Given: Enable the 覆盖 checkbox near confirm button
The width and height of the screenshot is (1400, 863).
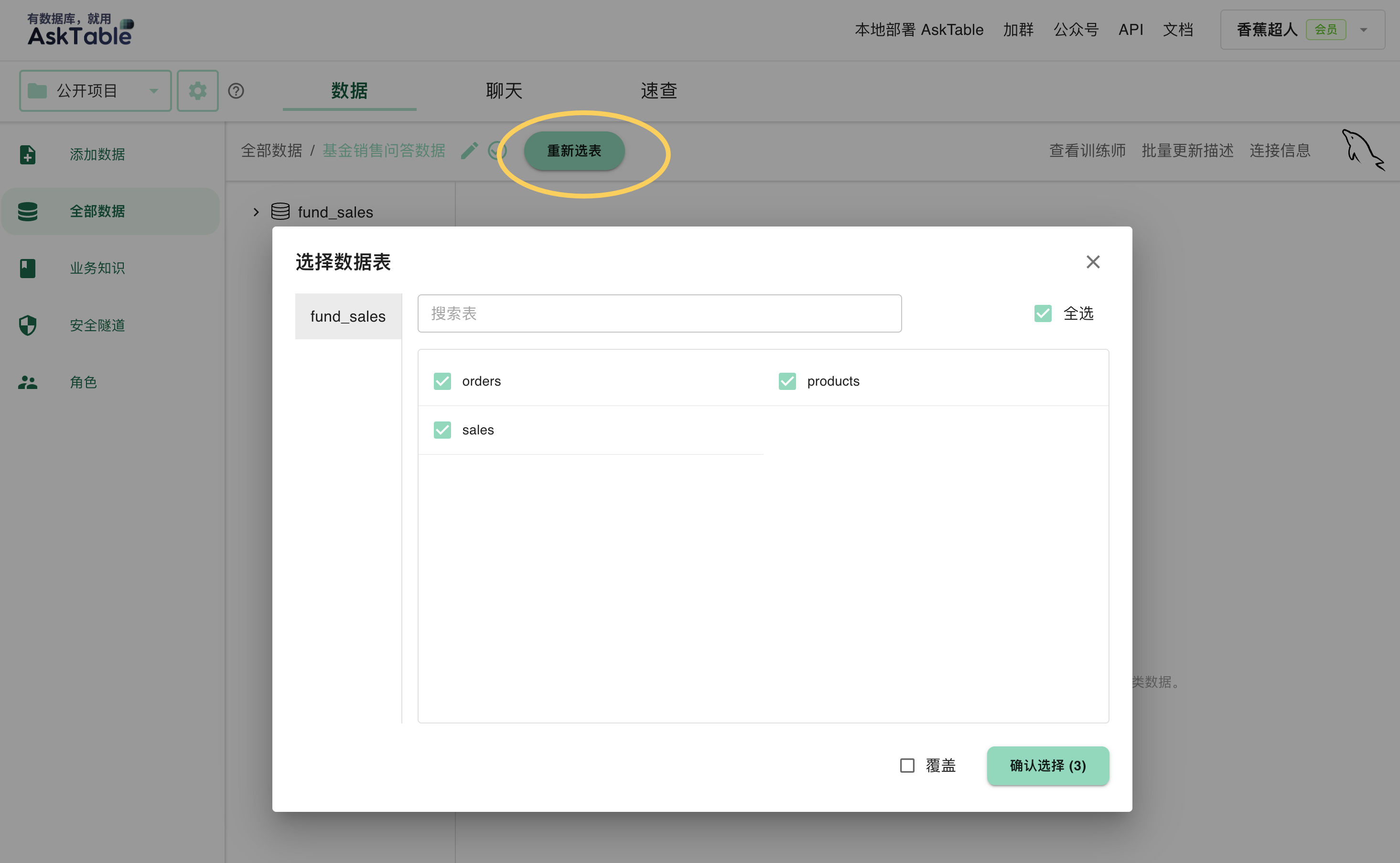Looking at the screenshot, I should [x=907, y=765].
